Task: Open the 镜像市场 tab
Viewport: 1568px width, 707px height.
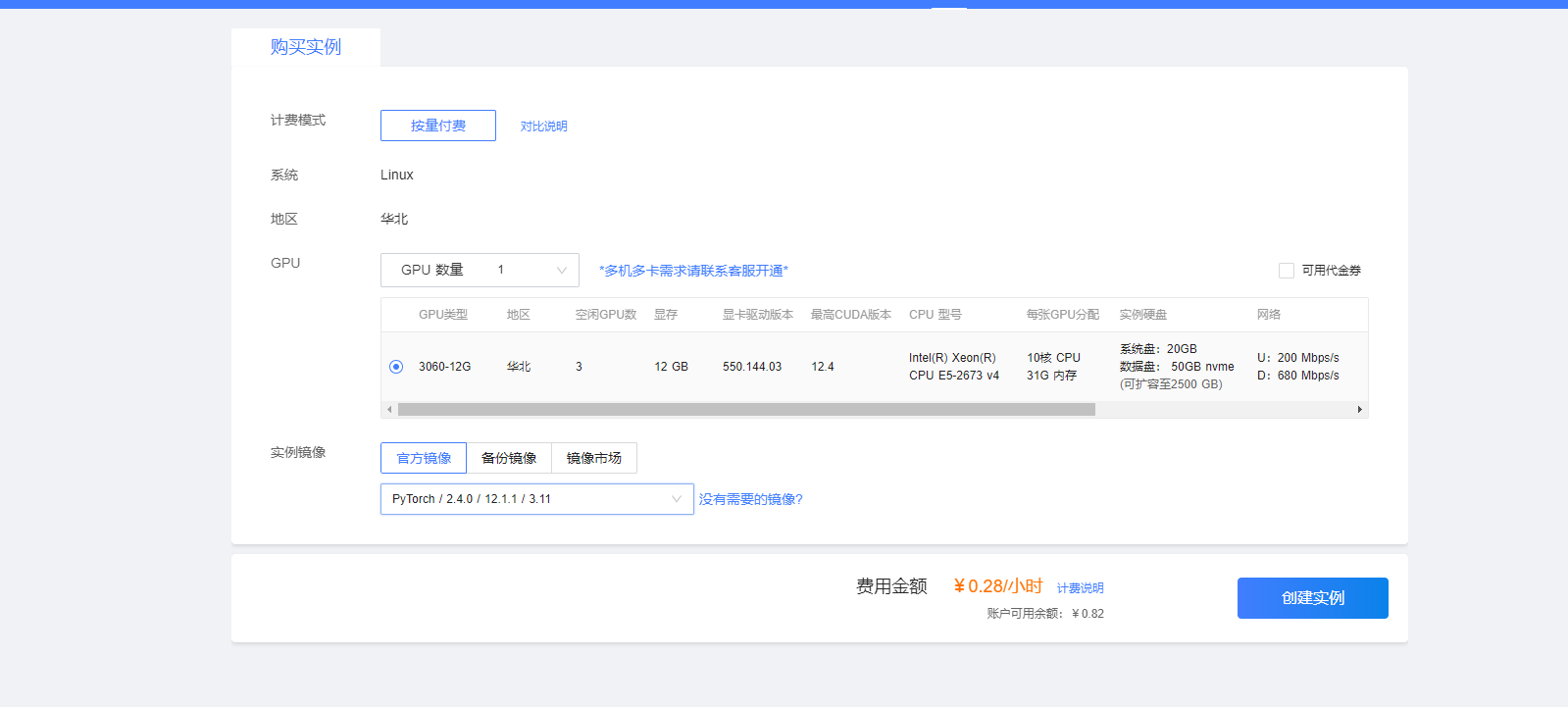Action: (x=594, y=458)
